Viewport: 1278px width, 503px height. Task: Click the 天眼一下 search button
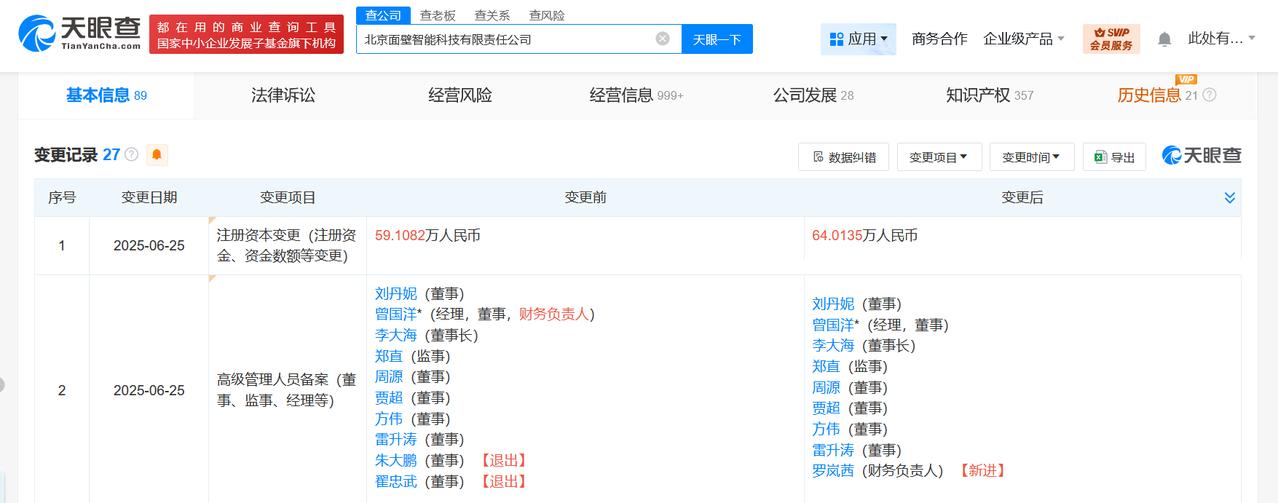717,39
